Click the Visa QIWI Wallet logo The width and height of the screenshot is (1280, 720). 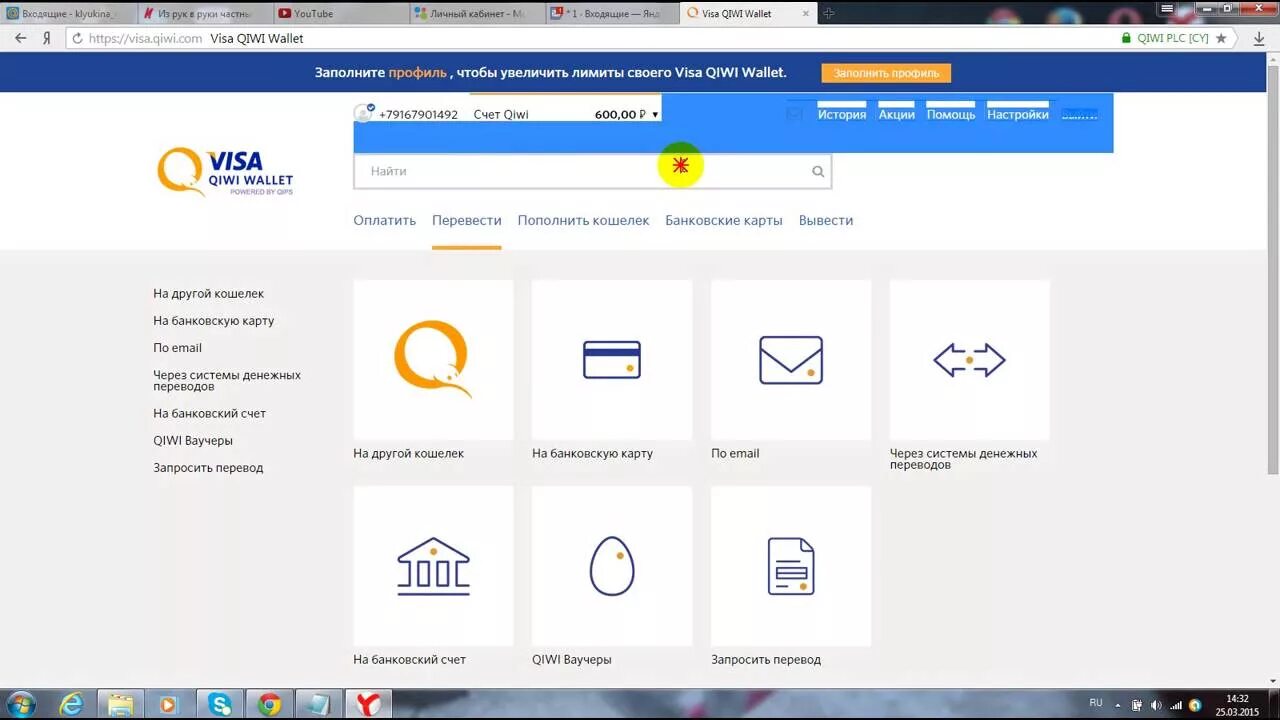225,171
